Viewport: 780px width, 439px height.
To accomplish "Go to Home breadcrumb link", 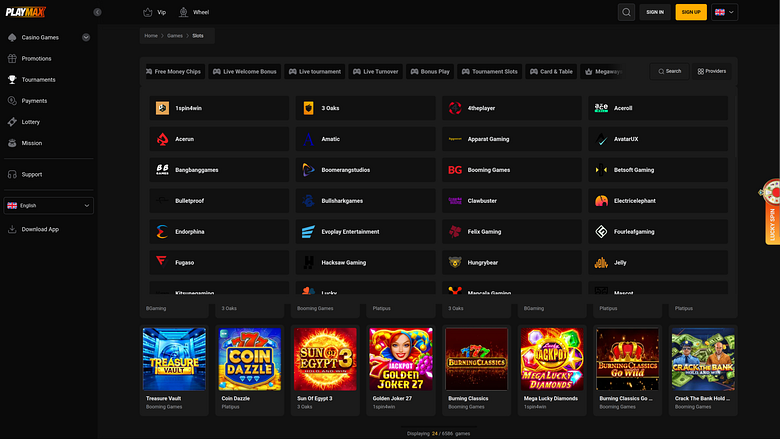I will click(151, 36).
